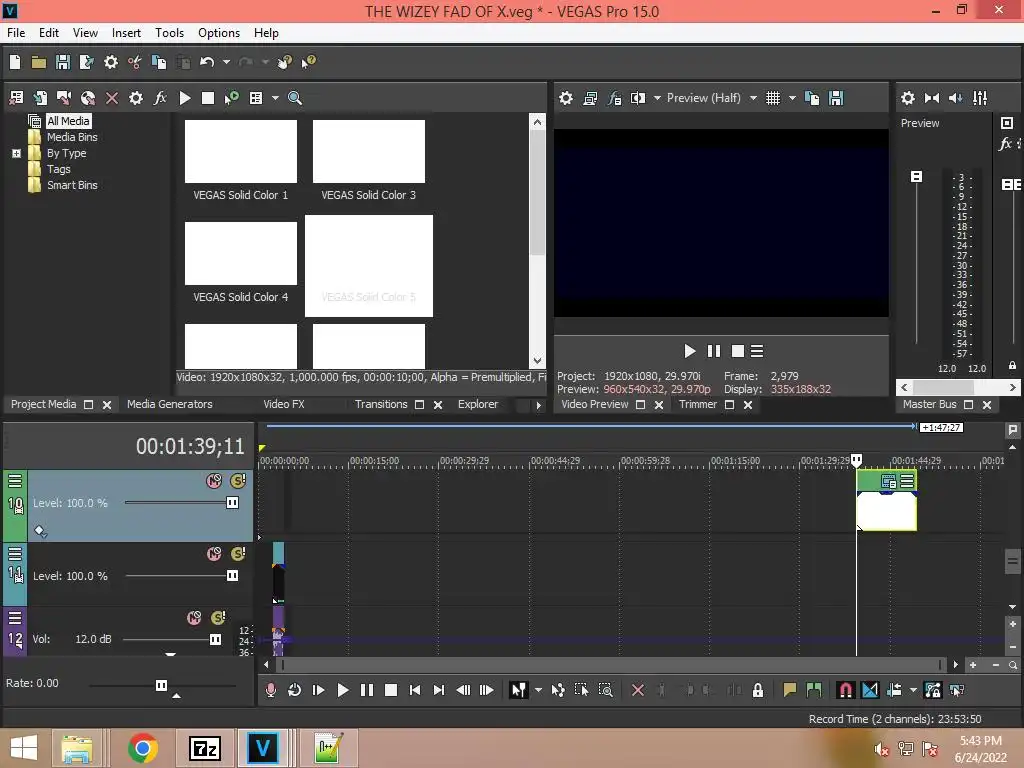This screenshot has width=1024, height=768.
Task: Switch to the Video FX tab
Action: click(x=284, y=404)
